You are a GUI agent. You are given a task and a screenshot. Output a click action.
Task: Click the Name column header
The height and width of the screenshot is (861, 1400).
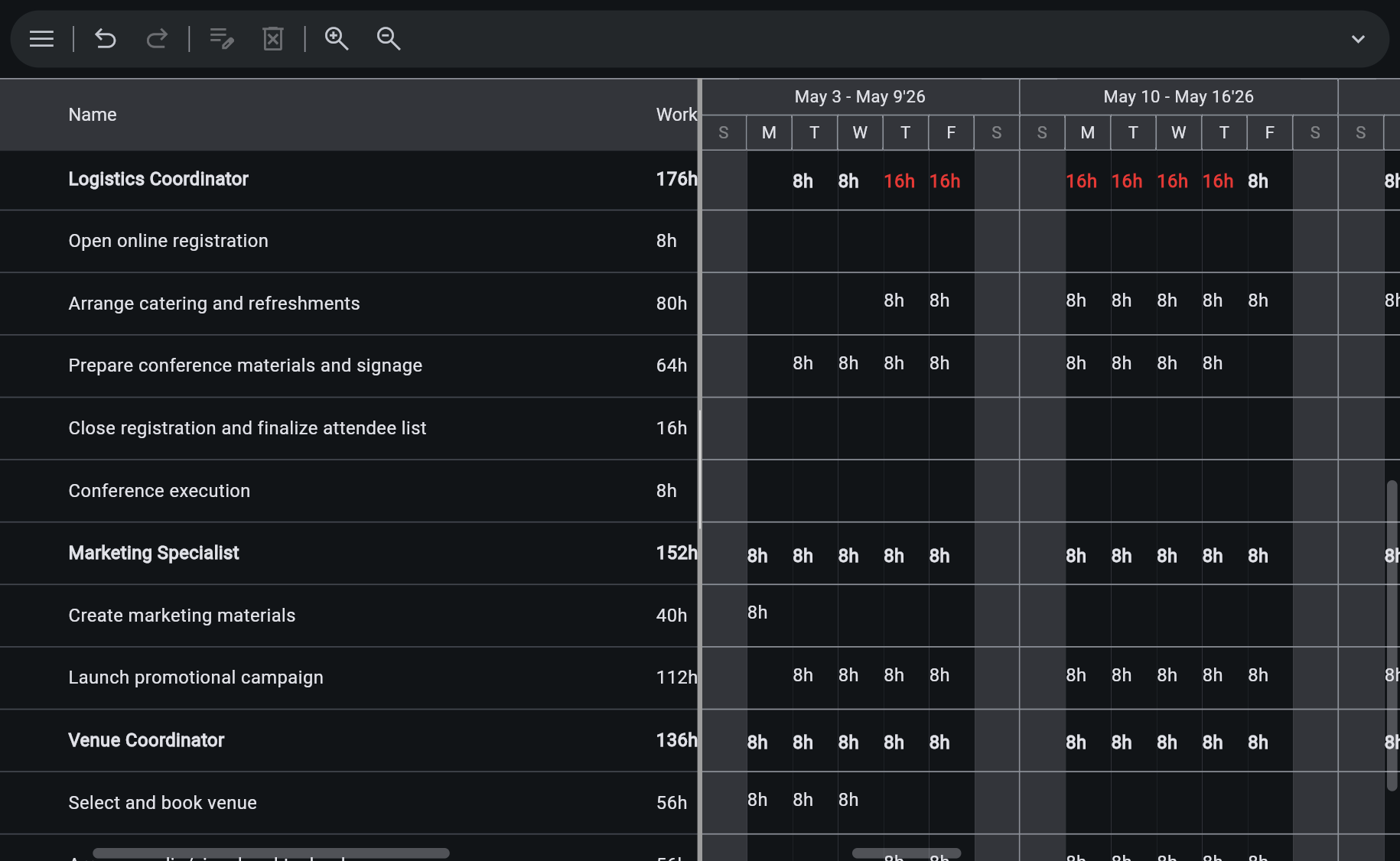92,114
